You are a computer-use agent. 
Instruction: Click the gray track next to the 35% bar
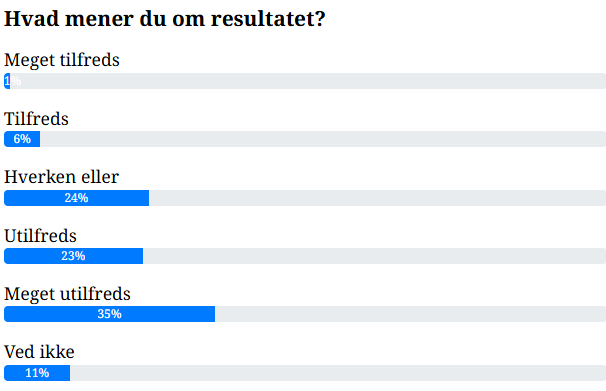point(410,314)
